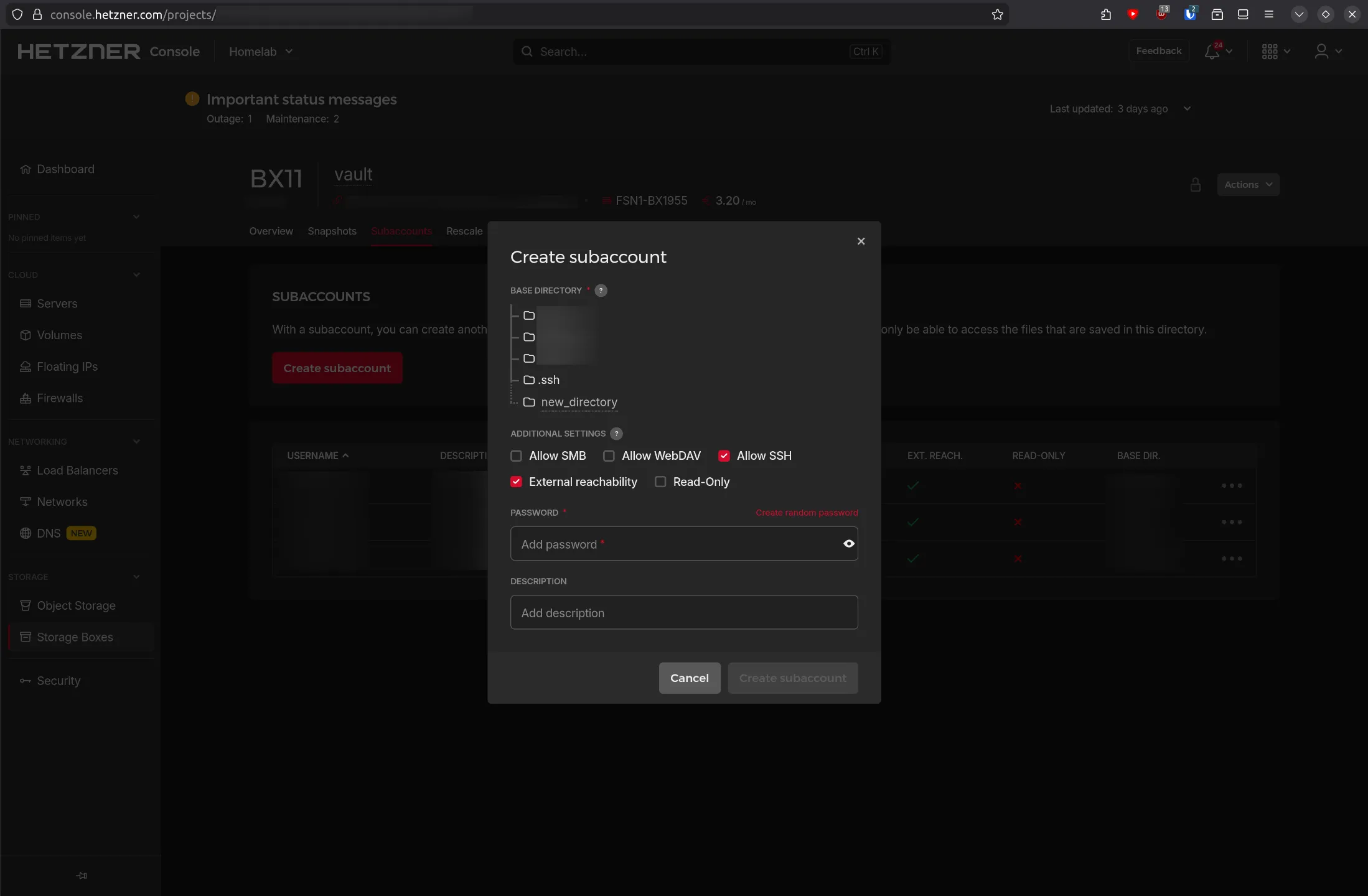Enable the Allow WebDAV checkbox
Viewport: 1368px width, 896px height.
609,456
